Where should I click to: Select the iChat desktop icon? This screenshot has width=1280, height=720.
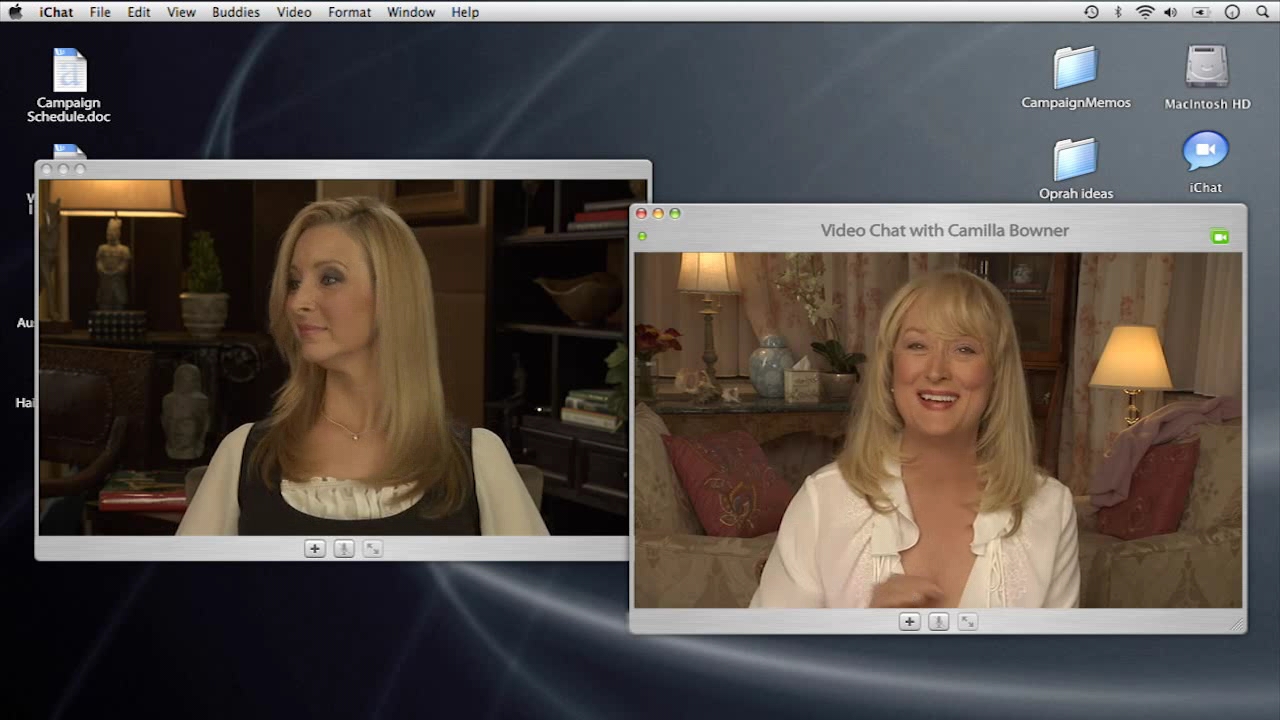(1205, 163)
